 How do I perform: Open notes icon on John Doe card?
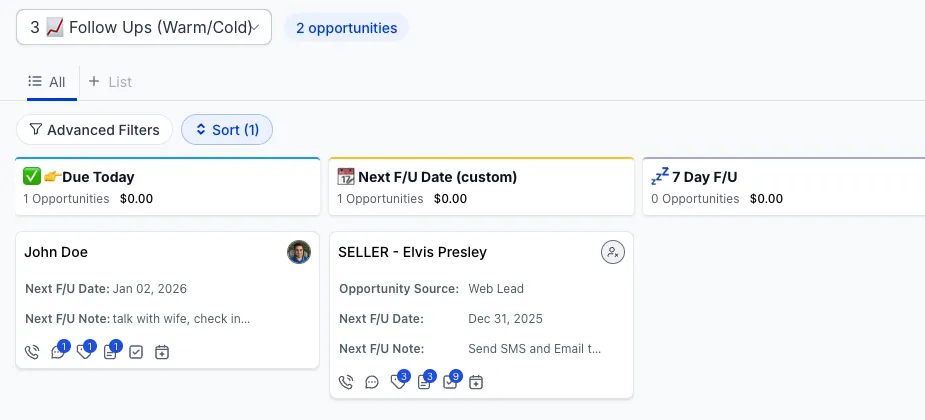tap(110, 352)
